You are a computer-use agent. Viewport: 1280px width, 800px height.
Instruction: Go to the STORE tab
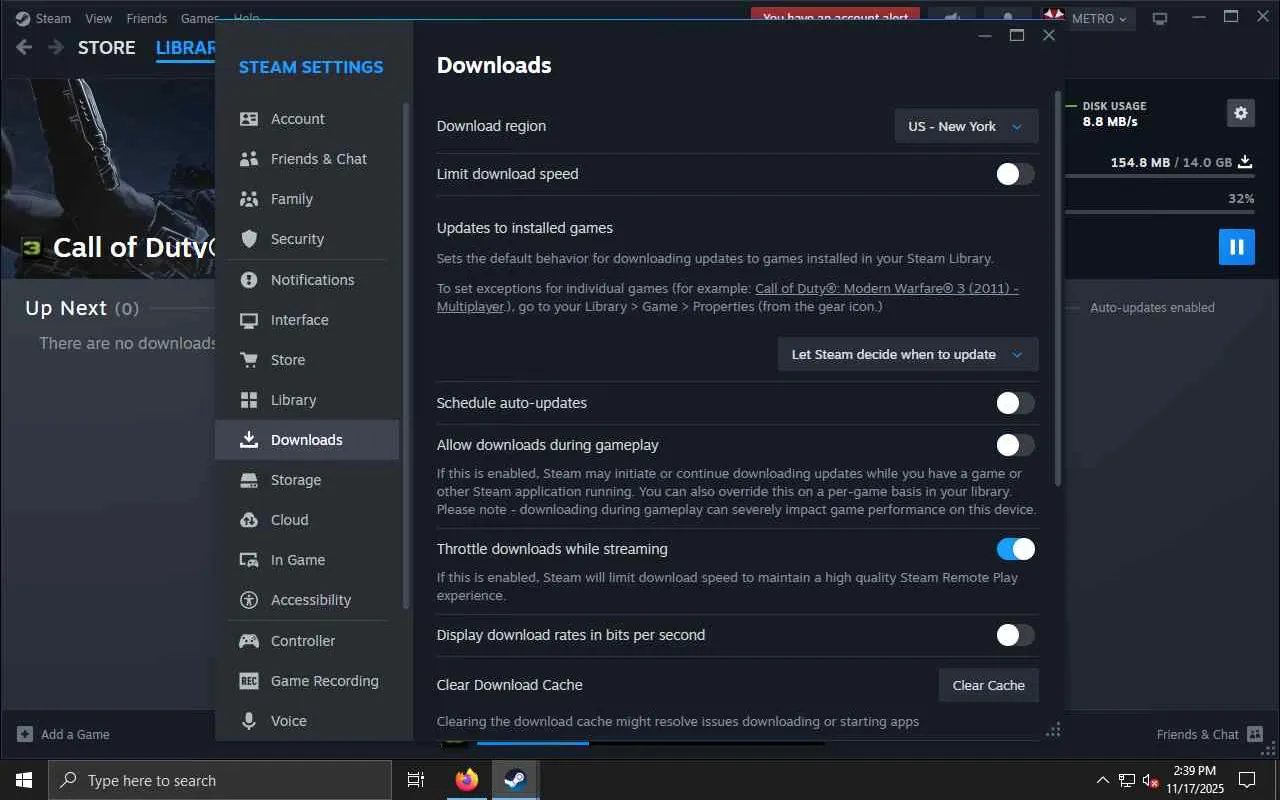pos(107,47)
